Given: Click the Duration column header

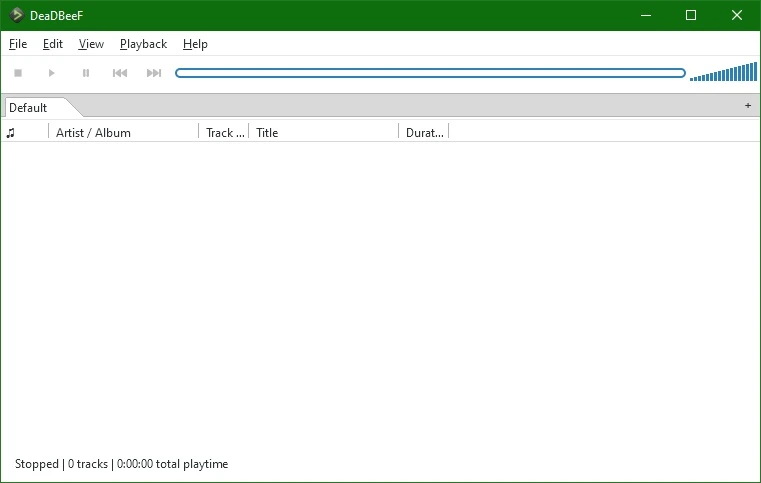Looking at the screenshot, I should (x=424, y=133).
